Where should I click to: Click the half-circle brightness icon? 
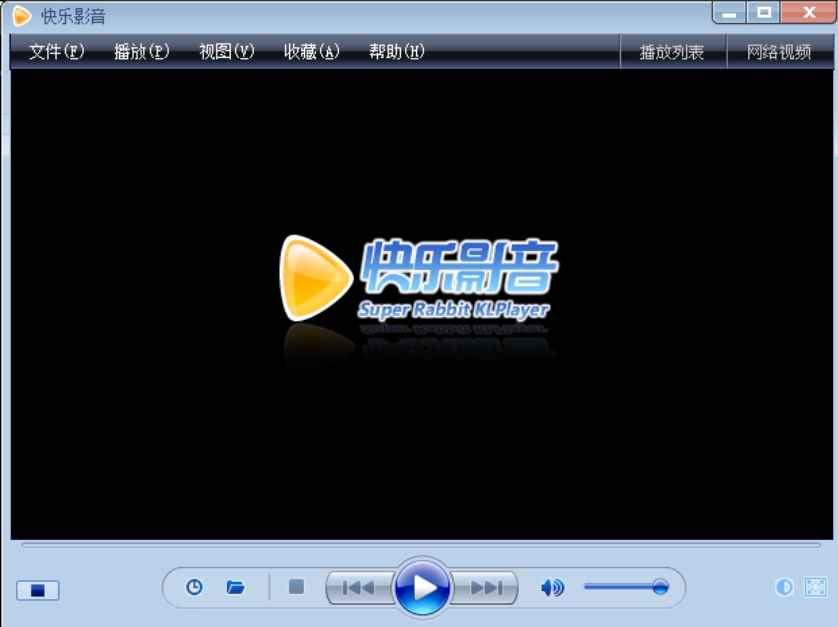point(784,587)
